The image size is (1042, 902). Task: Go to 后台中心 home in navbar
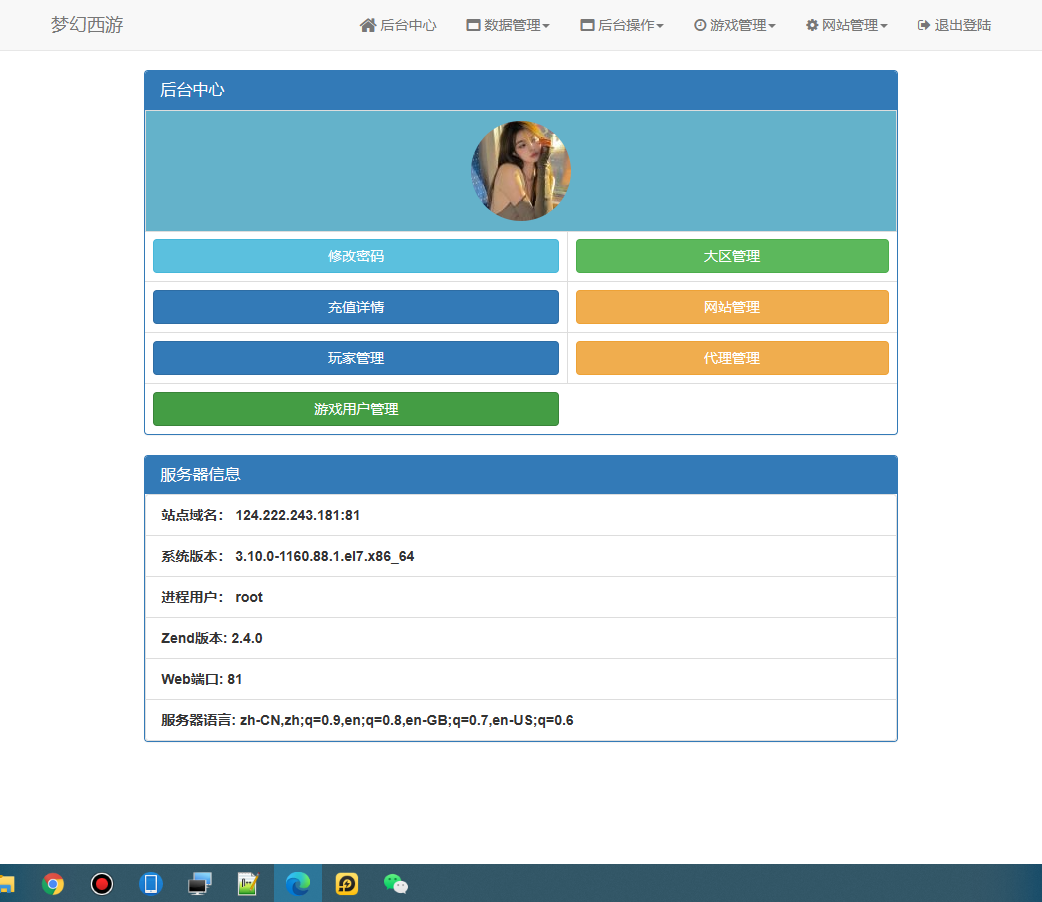pyautogui.click(x=398, y=25)
